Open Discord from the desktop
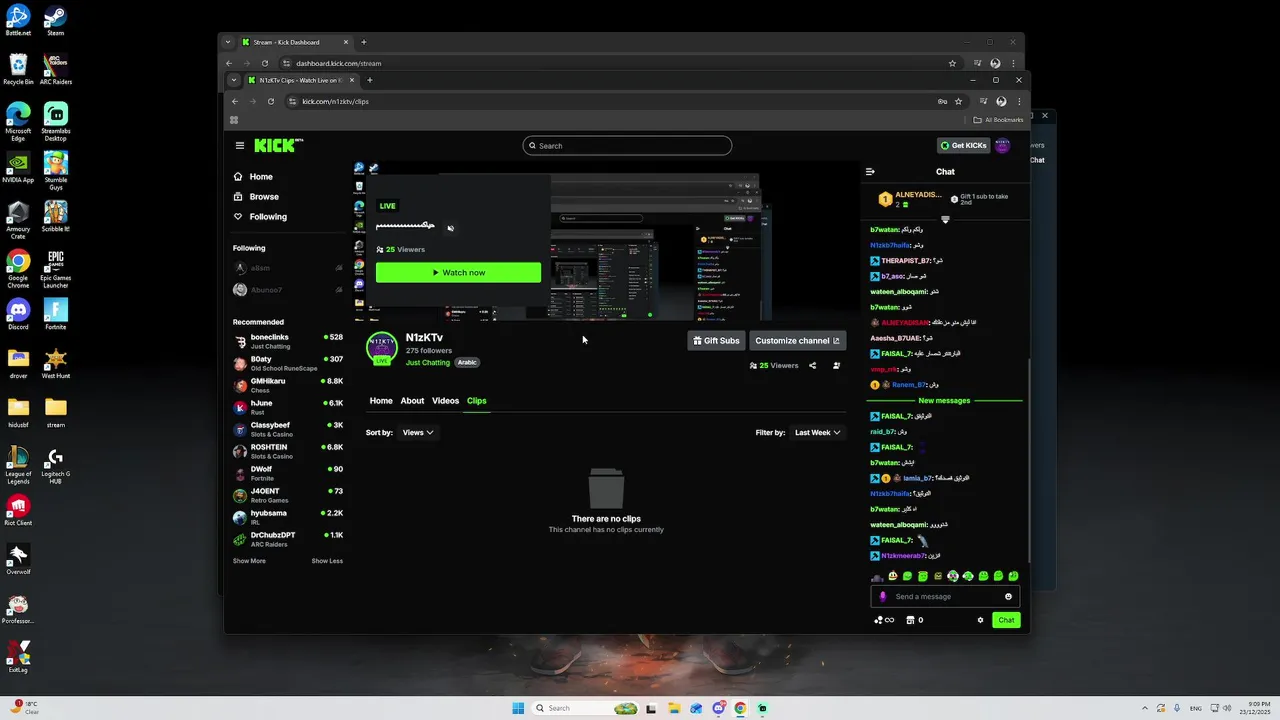Screen dimensions: 1280x720 click(x=18, y=316)
